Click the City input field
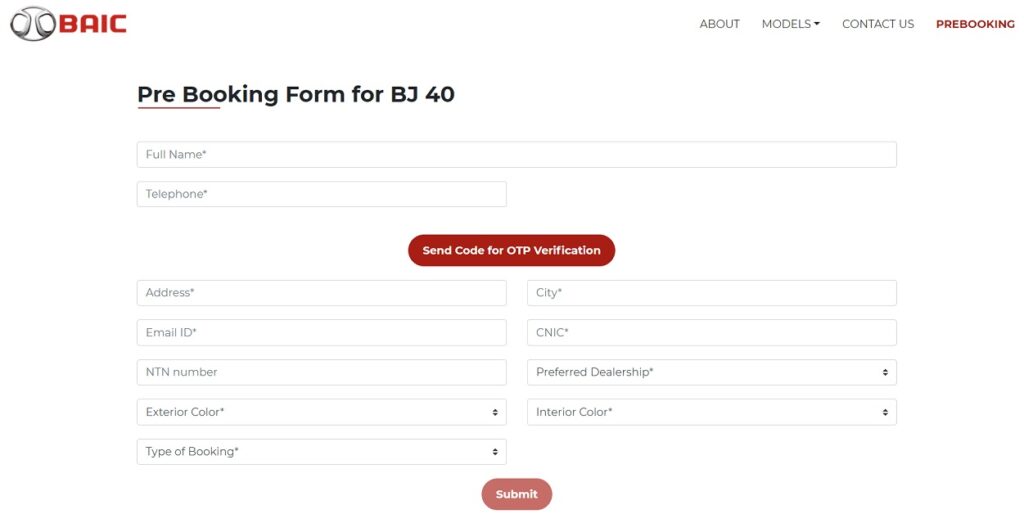Image resolution: width=1024 pixels, height=514 pixels. coord(712,293)
